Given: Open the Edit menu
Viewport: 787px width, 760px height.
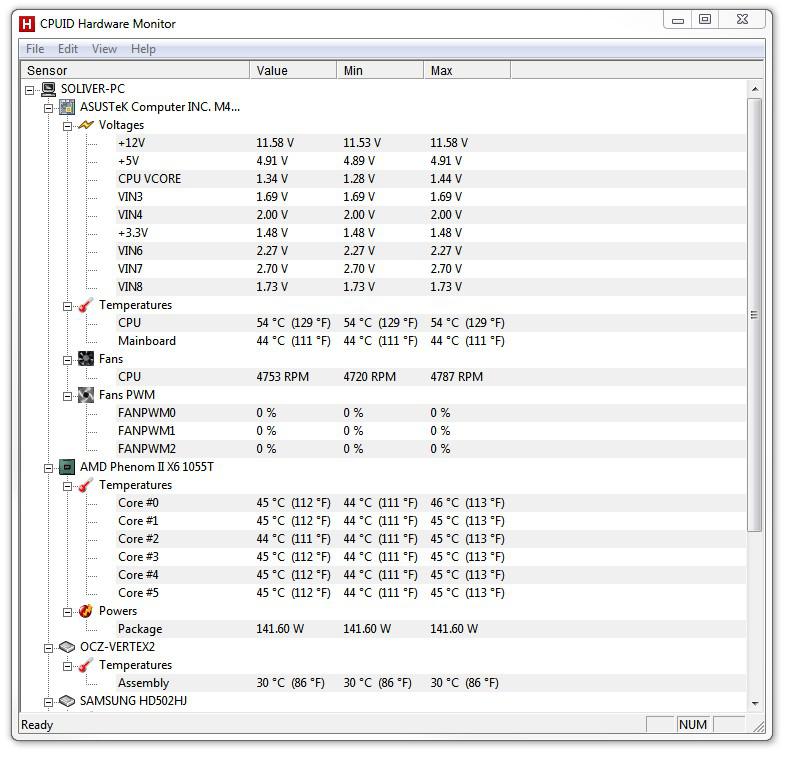Looking at the screenshot, I should (x=68, y=49).
